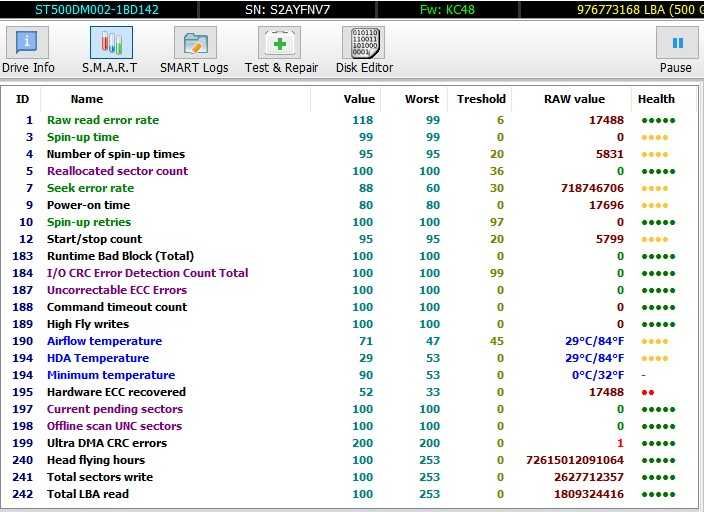Click RAW value 5799
This screenshot has height=512, width=704.
tap(610, 239)
